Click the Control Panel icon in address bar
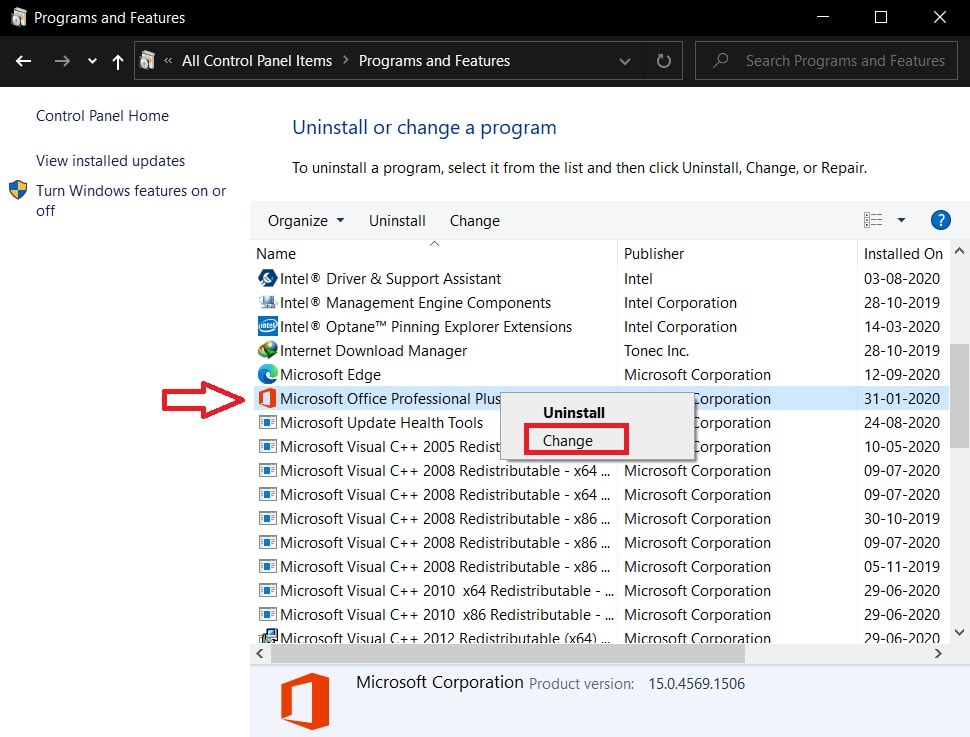The height and width of the screenshot is (737, 970). pyautogui.click(x=147, y=60)
